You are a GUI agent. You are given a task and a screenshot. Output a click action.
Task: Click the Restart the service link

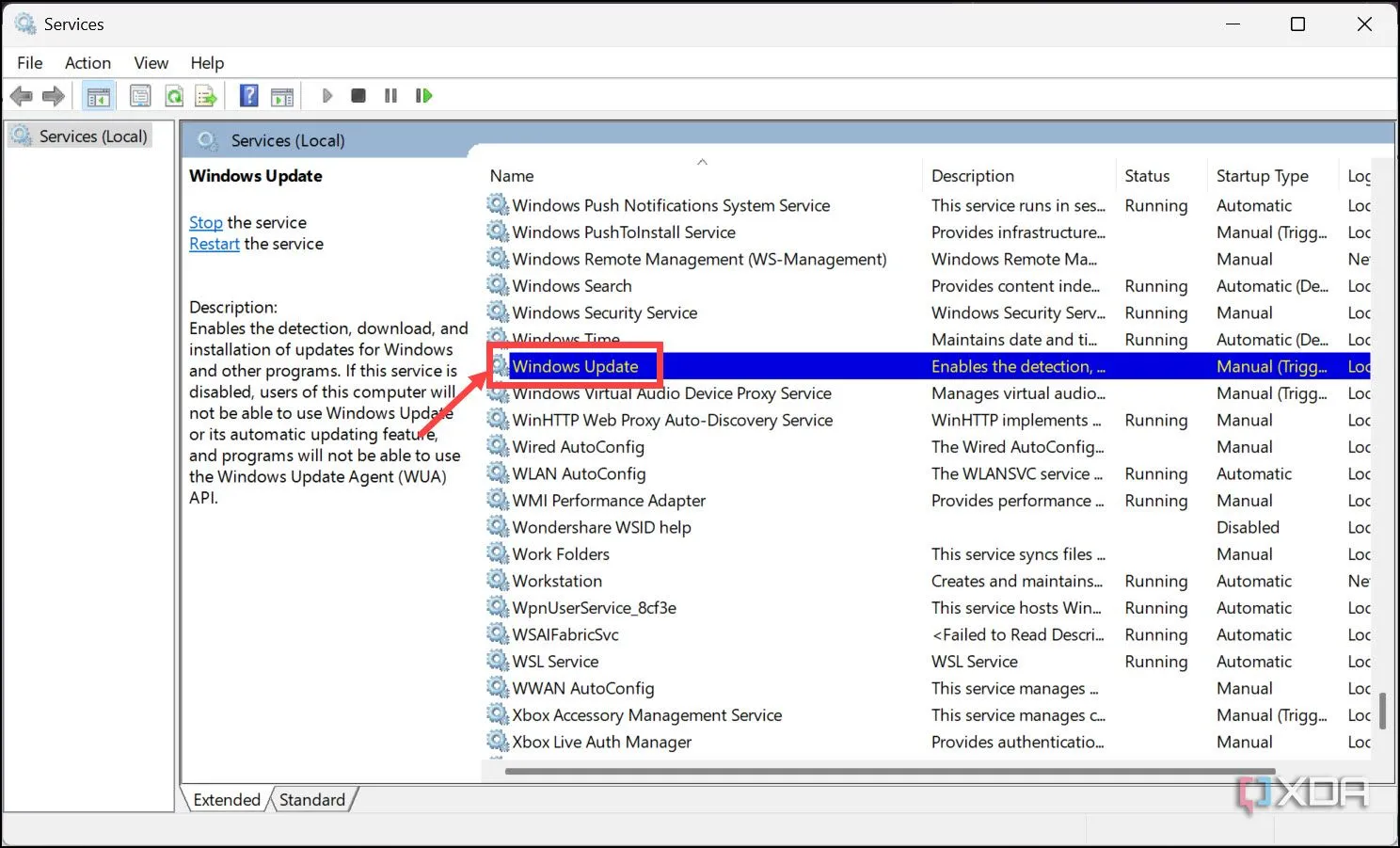215,244
